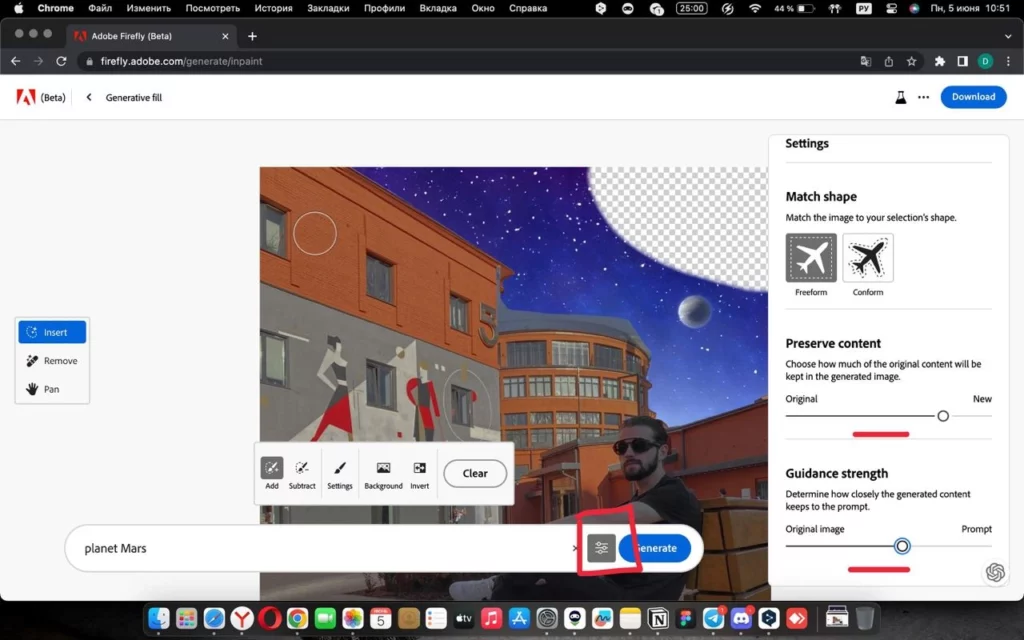
Task: Open the Закладки menu in menu bar
Action: pyautogui.click(x=329, y=8)
